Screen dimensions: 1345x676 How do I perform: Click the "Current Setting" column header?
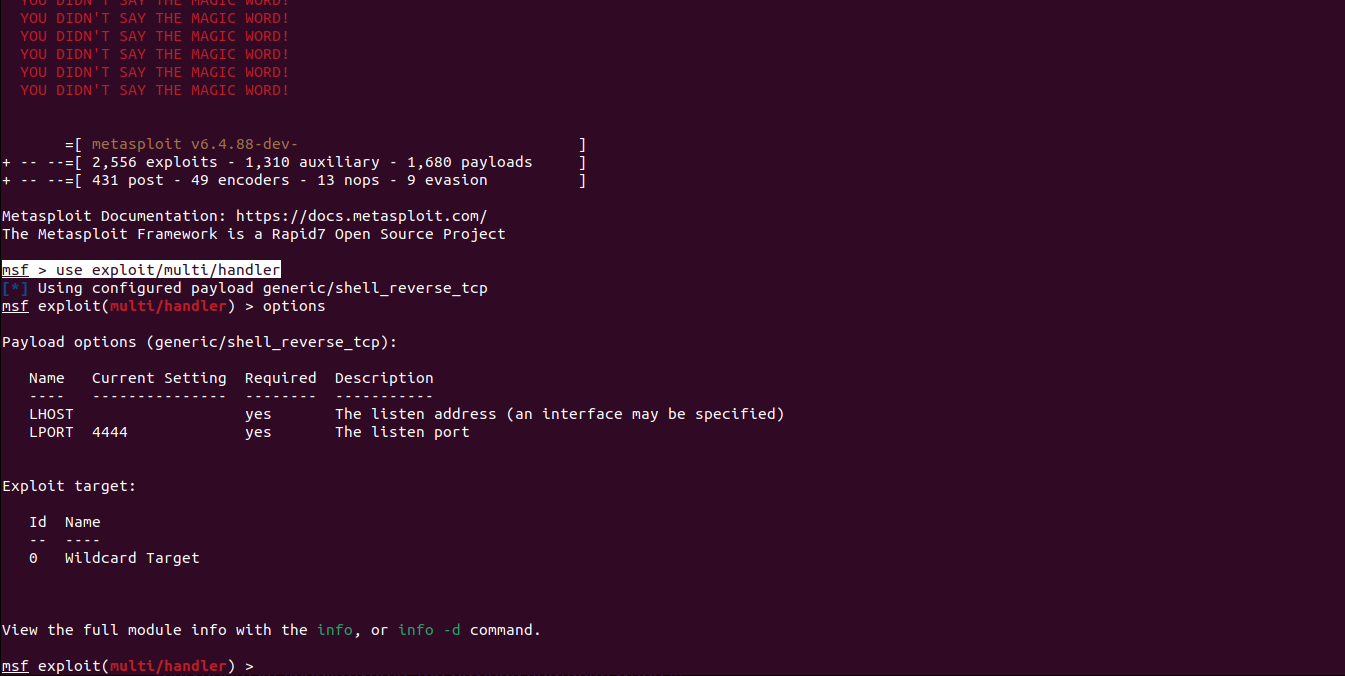(x=159, y=378)
